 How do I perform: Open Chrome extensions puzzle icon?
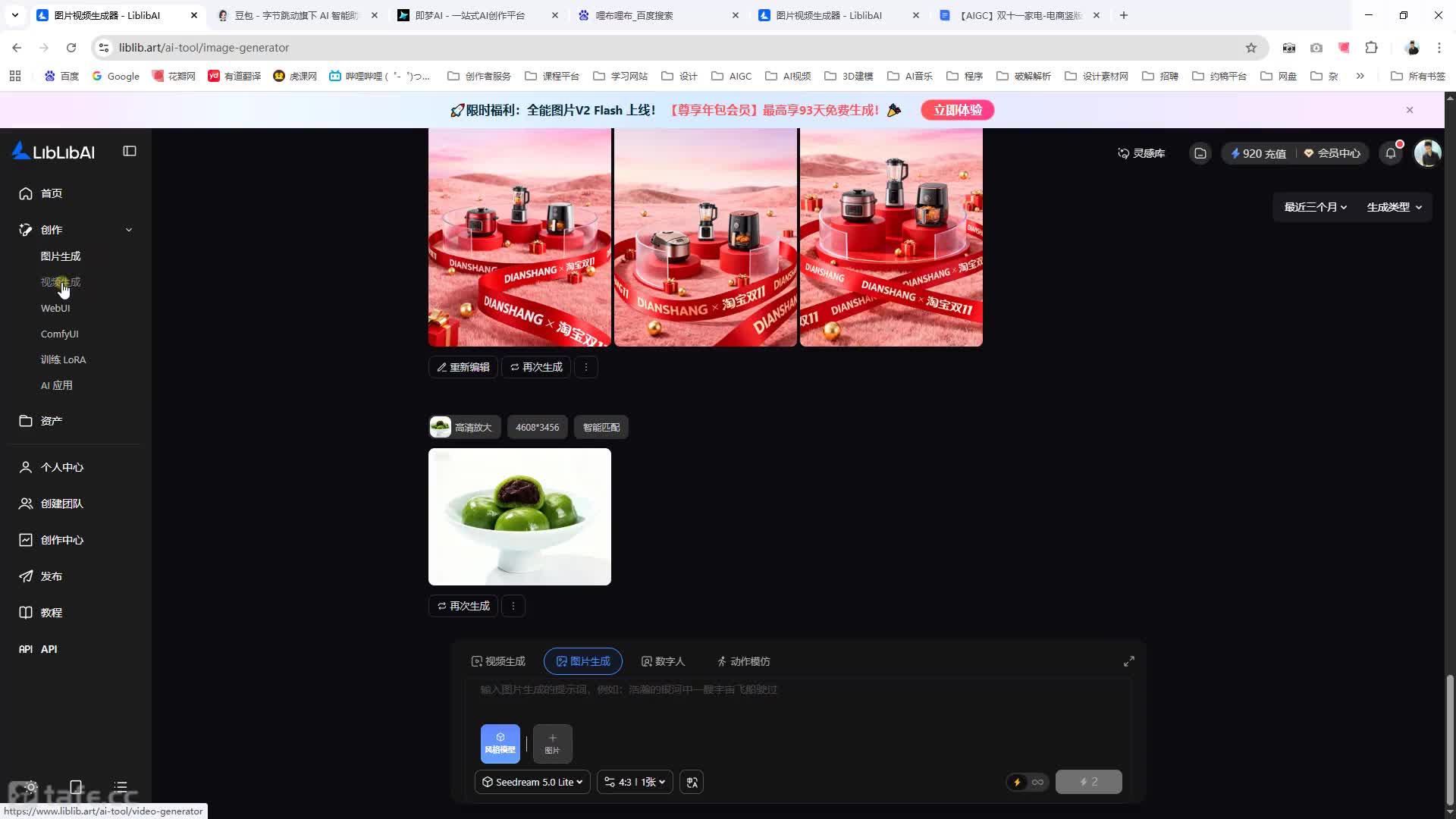click(1371, 48)
